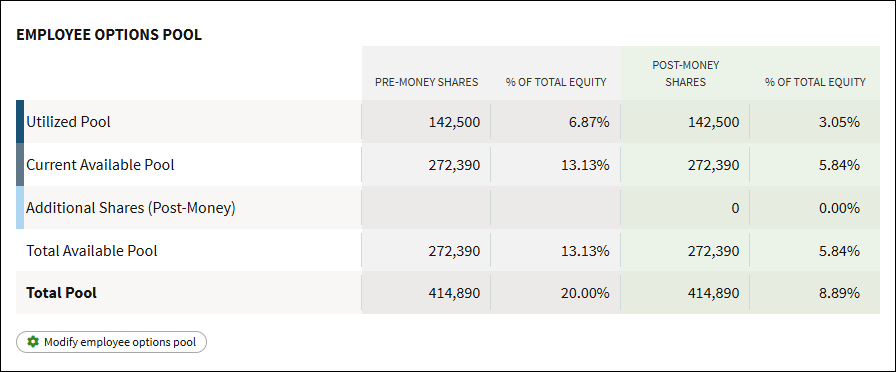Click the Employee Options Pool heading
Screen dimensions: 896x372
(109, 35)
